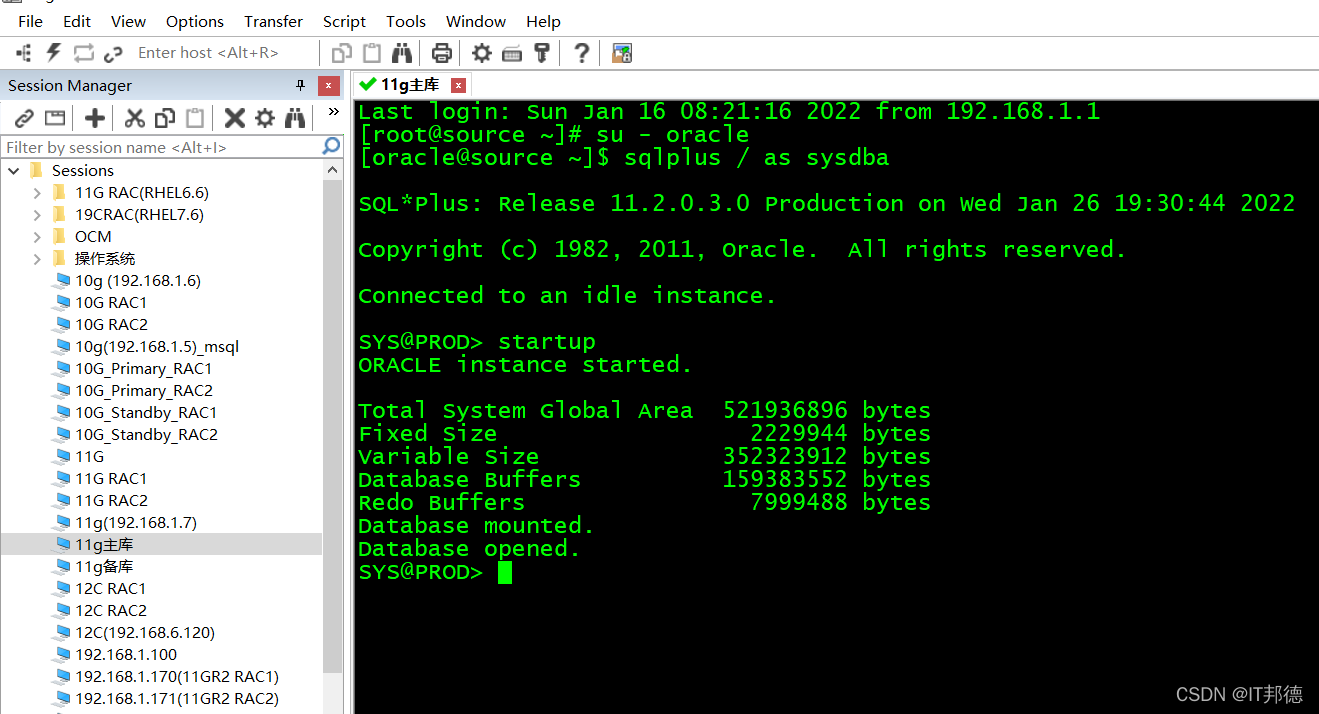1319x714 pixels.
Task: Click the filter magnifier icon
Action: click(x=332, y=147)
